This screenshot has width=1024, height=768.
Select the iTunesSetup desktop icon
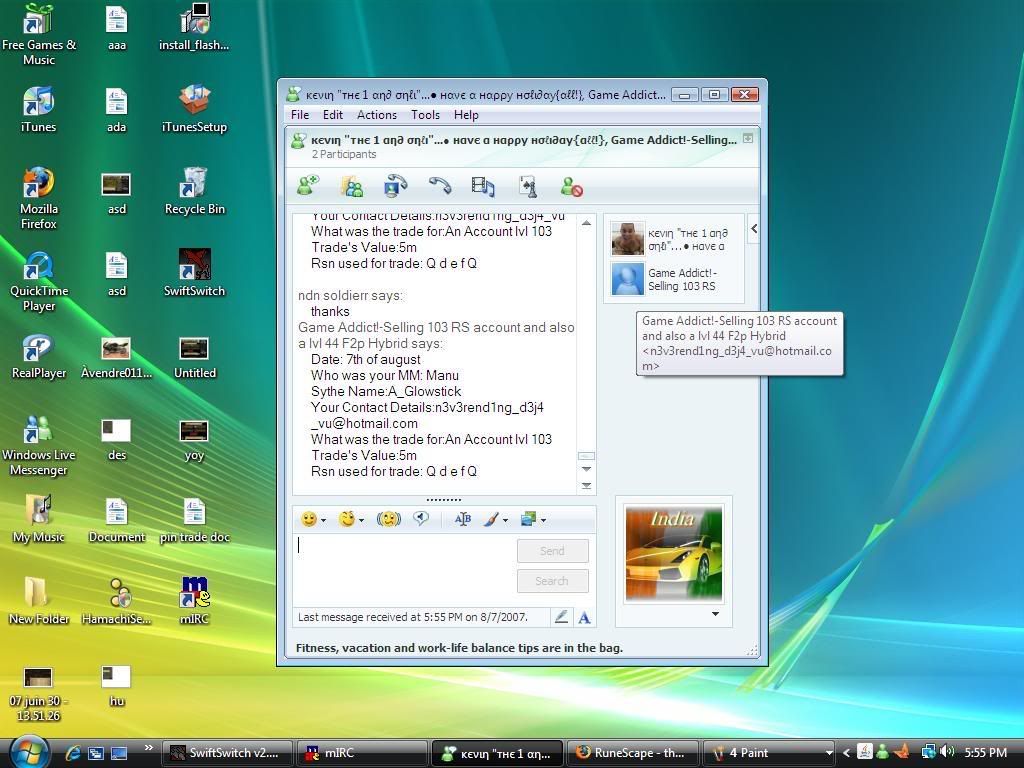195,109
